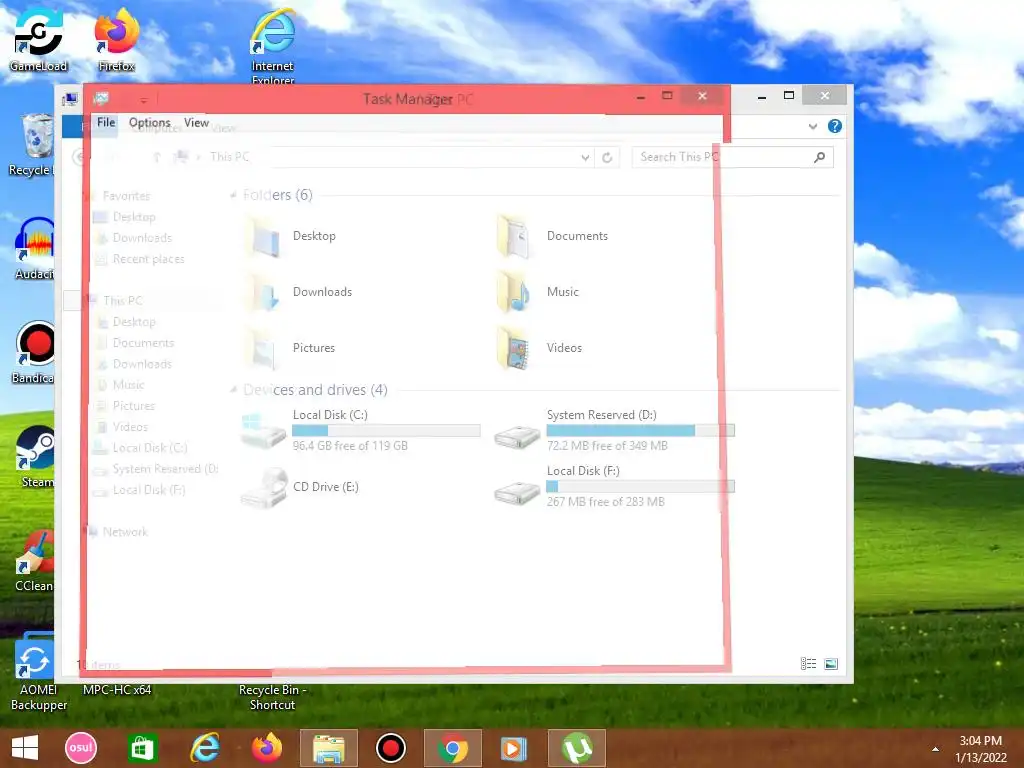Collapse the Devices and drives (4) group
Image resolution: width=1024 pixels, height=768 pixels.
pos(233,390)
